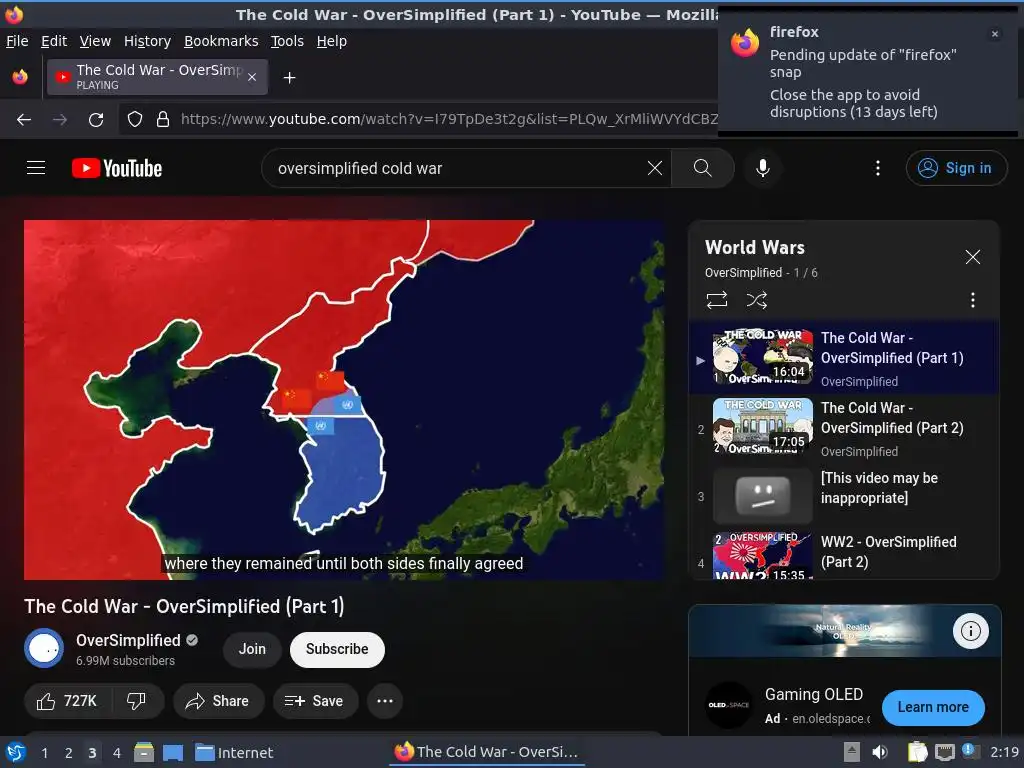Image resolution: width=1024 pixels, height=768 pixels.
Task: Focus Firefox Cold War taskbar entry
Action: point(487,752)
